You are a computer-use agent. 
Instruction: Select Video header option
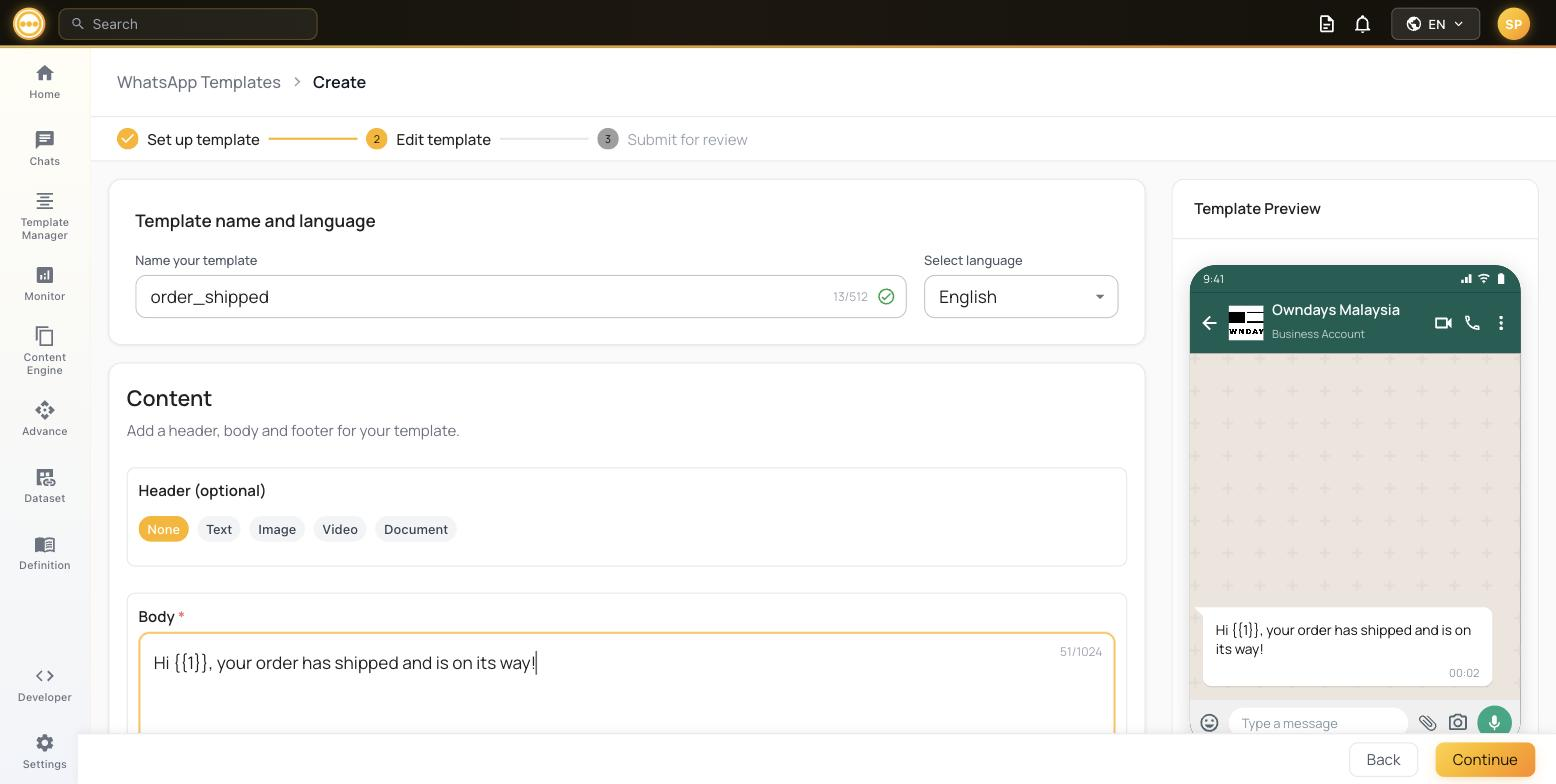tap(340, 529)
